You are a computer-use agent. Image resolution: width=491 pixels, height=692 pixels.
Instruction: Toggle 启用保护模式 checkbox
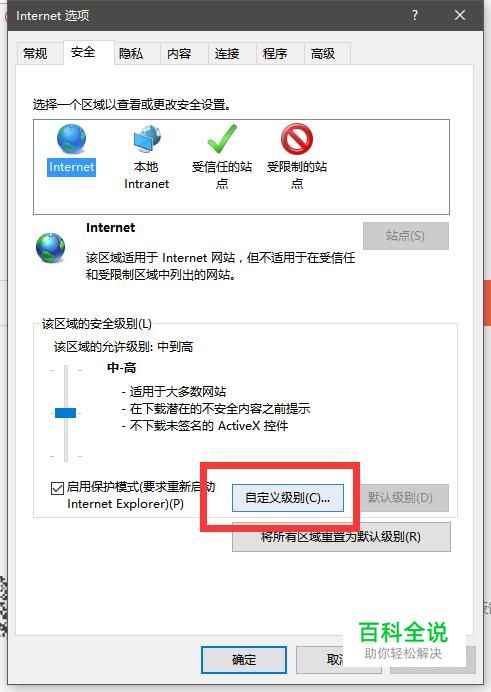click(57, 488)
